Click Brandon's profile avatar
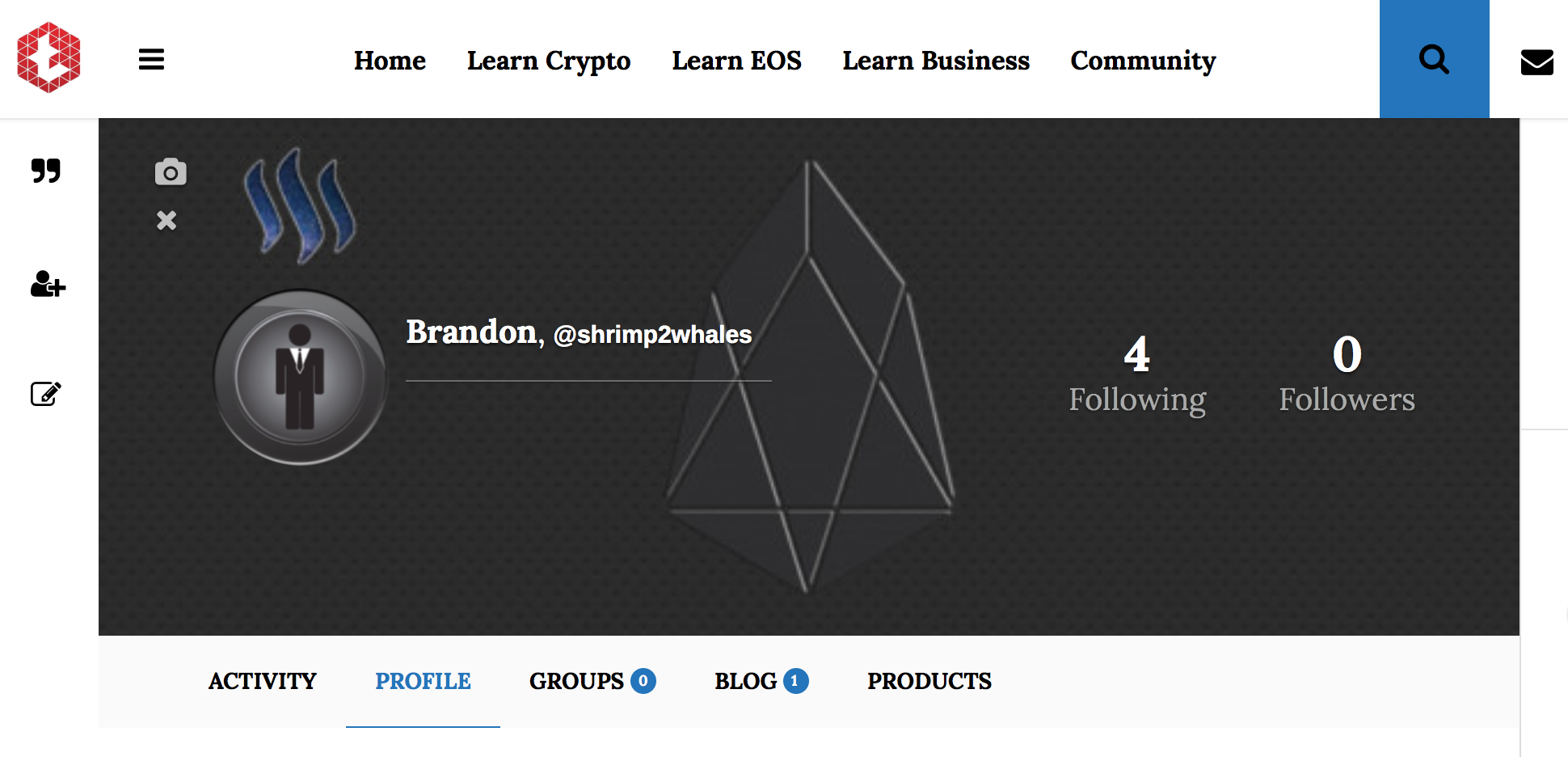 point(299,376)
